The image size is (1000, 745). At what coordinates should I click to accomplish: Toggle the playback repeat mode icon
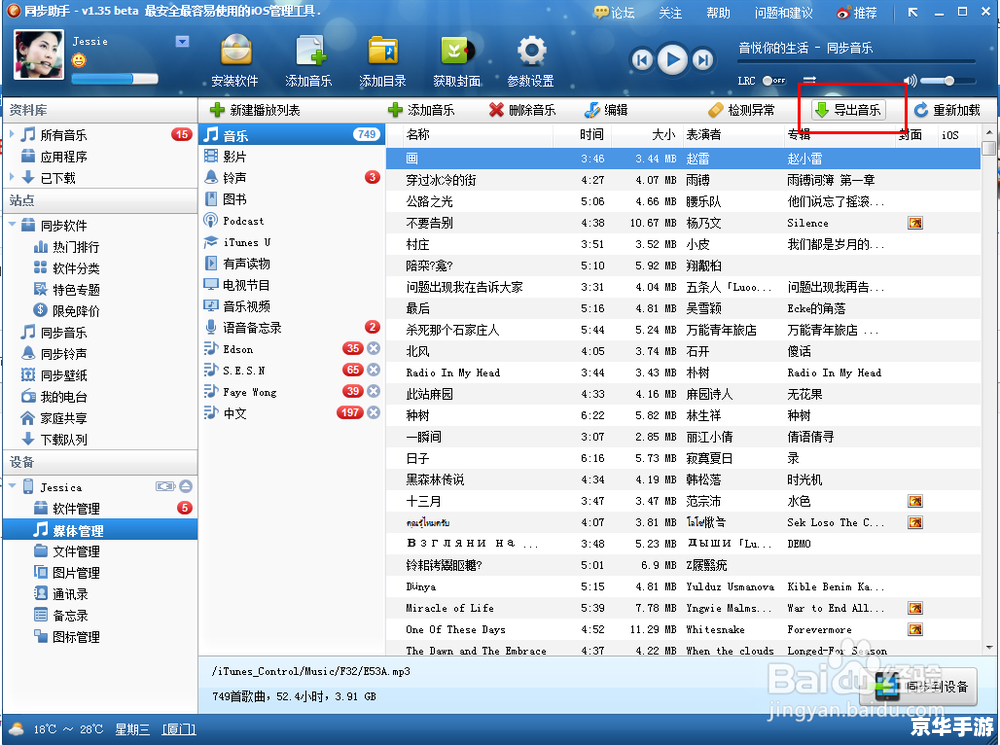coord(809,80)
